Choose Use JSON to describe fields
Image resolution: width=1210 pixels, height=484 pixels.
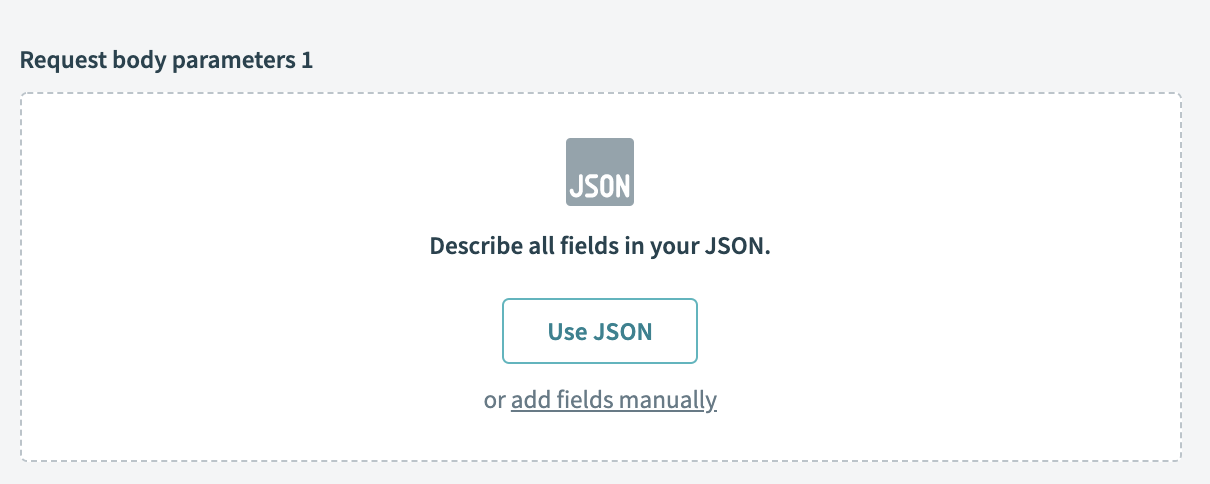pyautogui.click(x=600, y=331)
